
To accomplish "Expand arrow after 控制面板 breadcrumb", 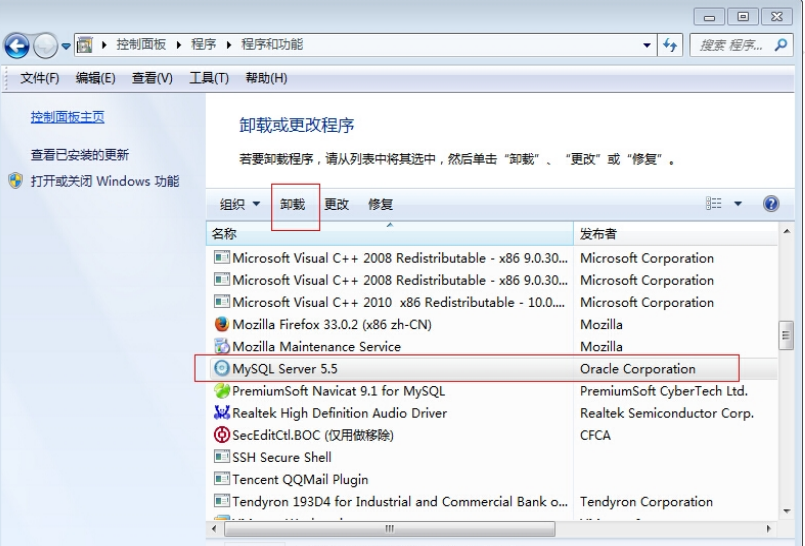I will pos(179,45).
